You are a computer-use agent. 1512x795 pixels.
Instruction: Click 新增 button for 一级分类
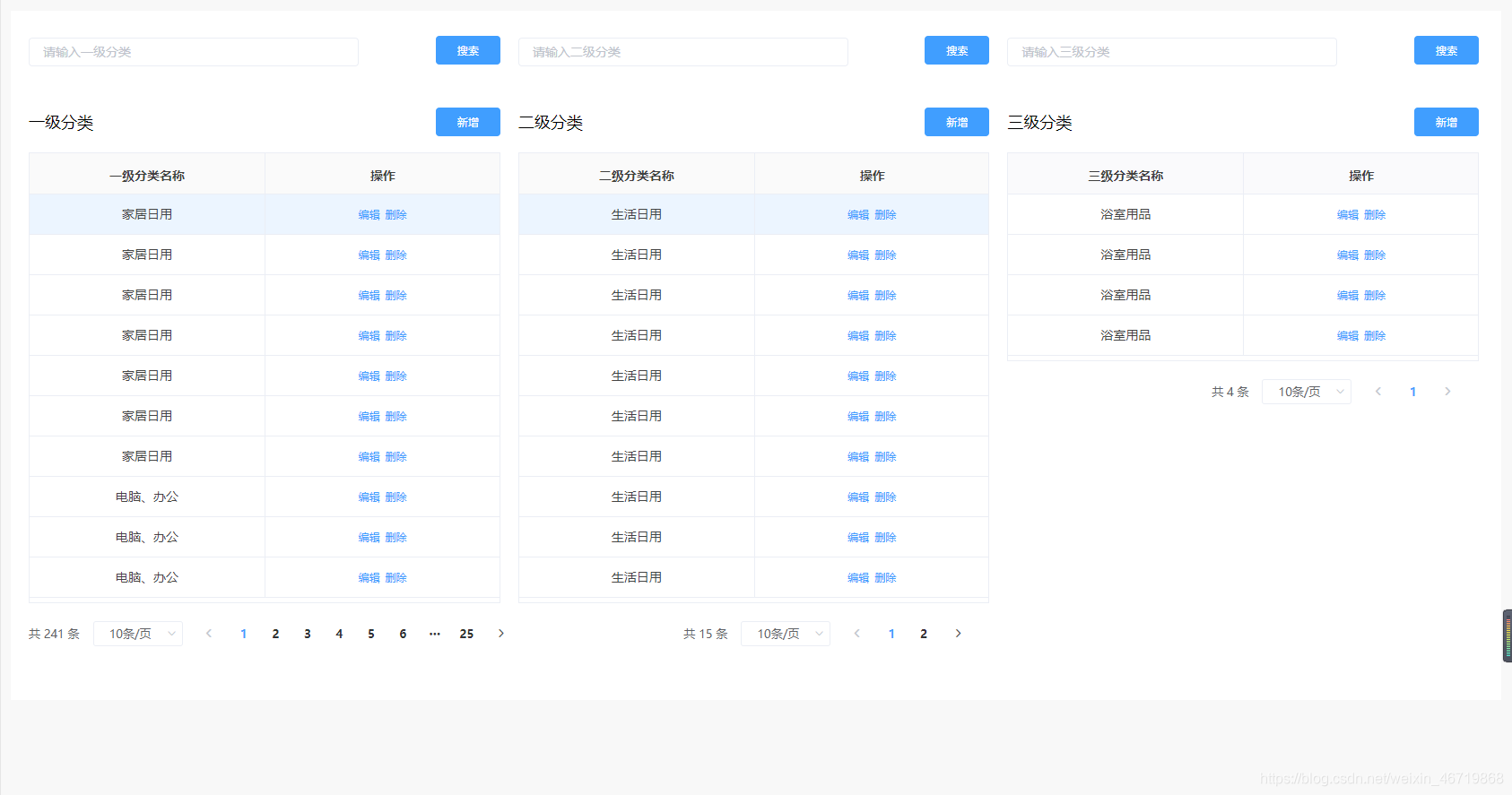point(468,122)
